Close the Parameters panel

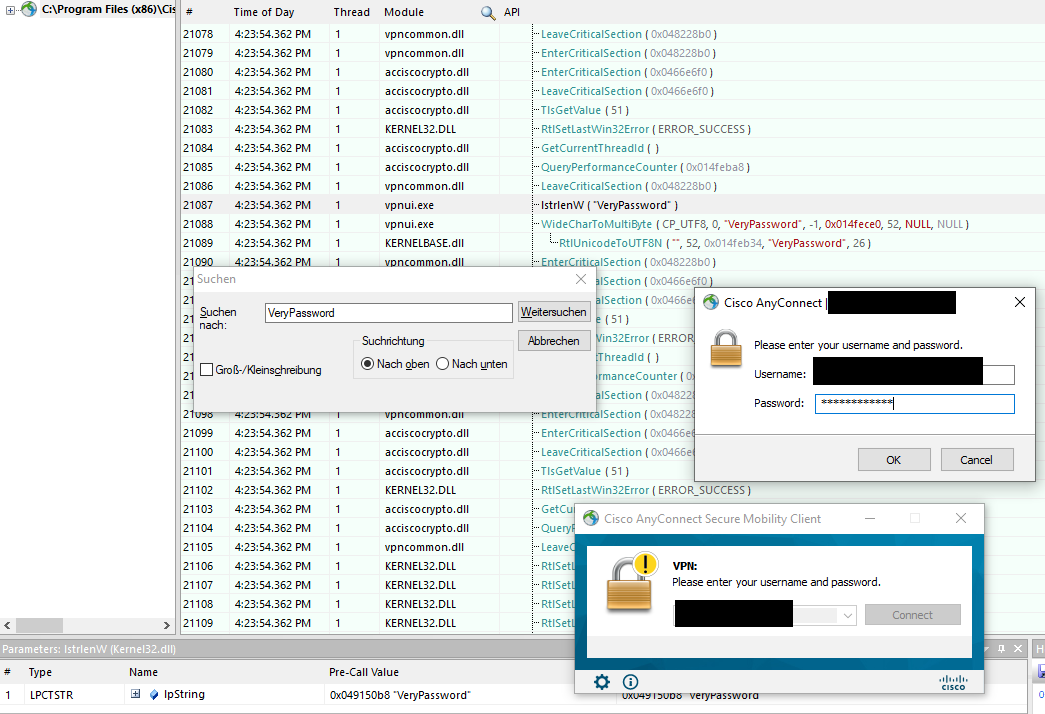1018,649
